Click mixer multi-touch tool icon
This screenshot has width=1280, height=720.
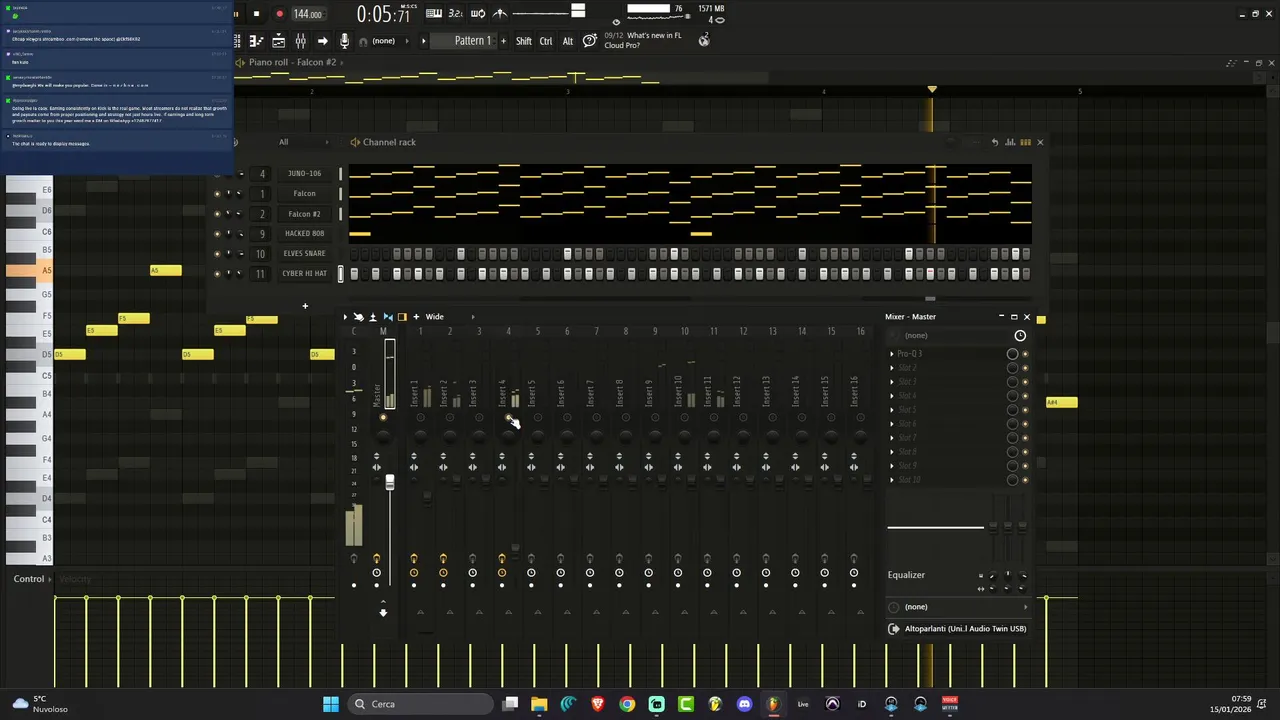(359, 317)
